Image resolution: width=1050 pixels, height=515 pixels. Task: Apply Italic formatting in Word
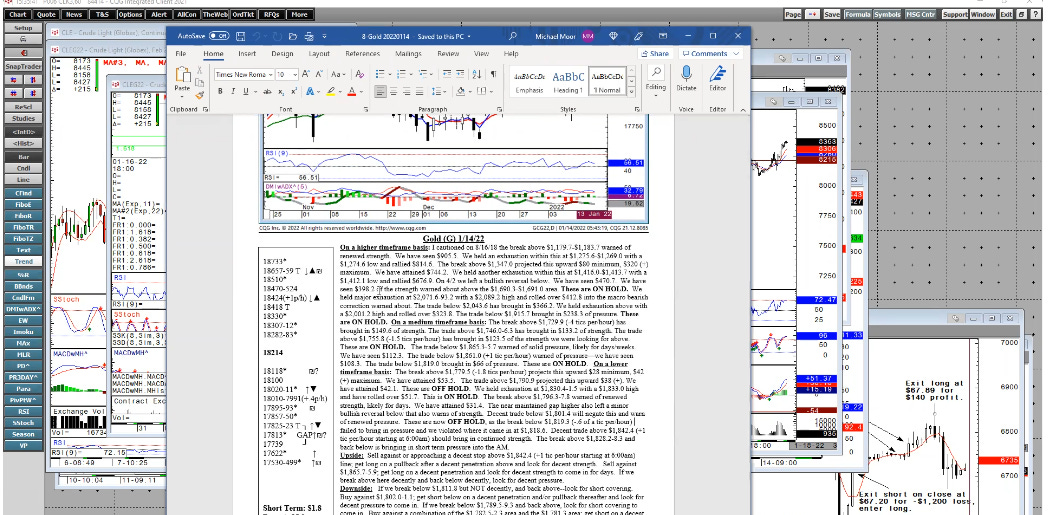click(x=233, y=92)
